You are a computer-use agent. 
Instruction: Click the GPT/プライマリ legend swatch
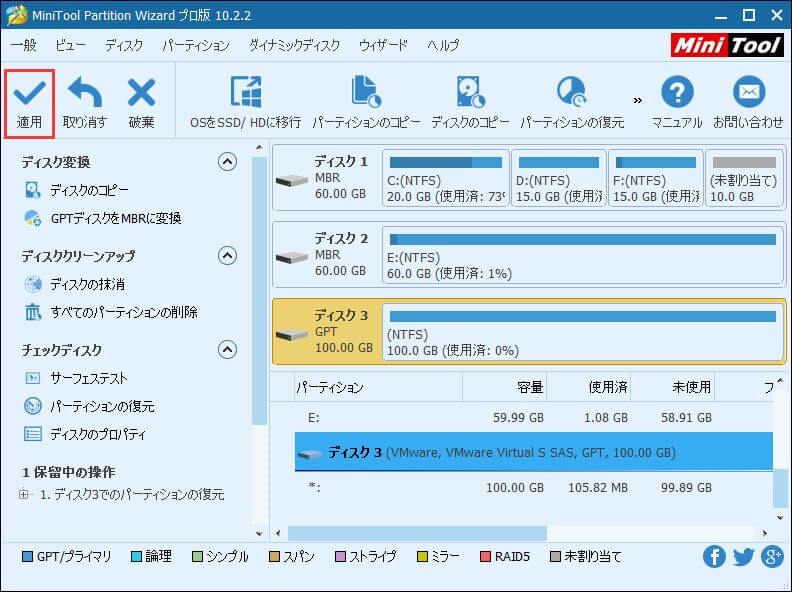(x=27, y=557)
